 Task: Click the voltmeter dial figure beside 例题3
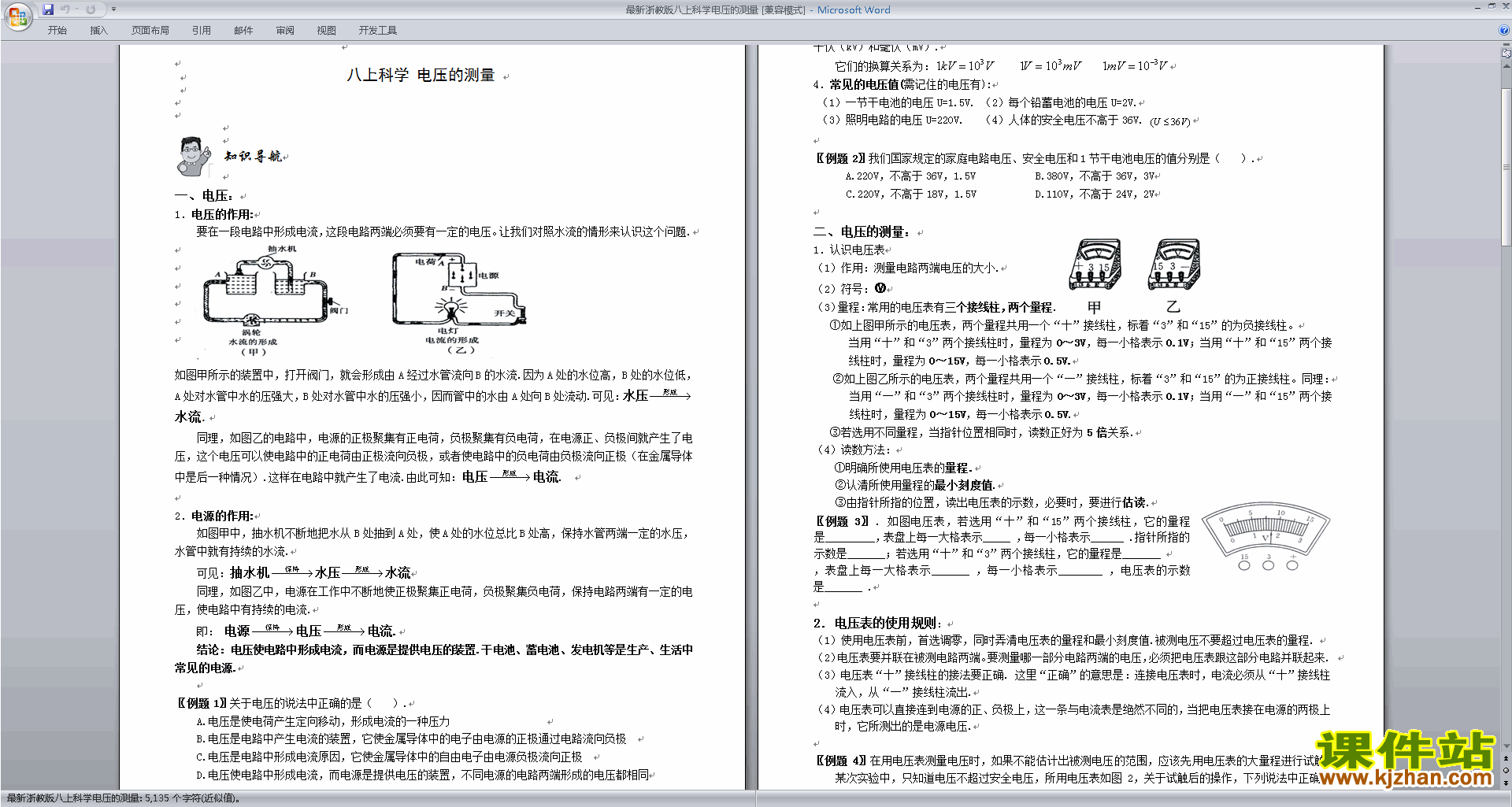click(x=1267, y=539)
